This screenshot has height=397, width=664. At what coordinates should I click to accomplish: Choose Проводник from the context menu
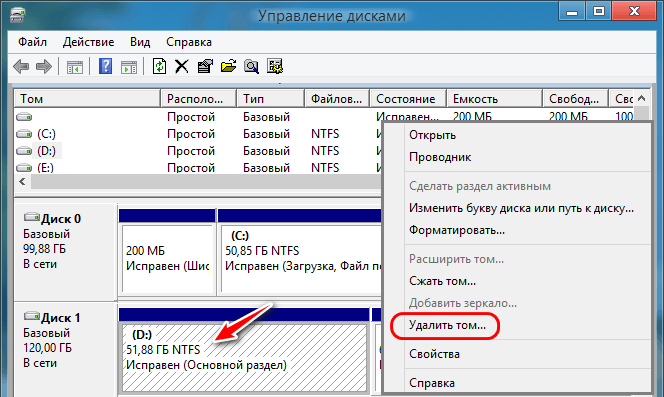(x=440, y=157)
